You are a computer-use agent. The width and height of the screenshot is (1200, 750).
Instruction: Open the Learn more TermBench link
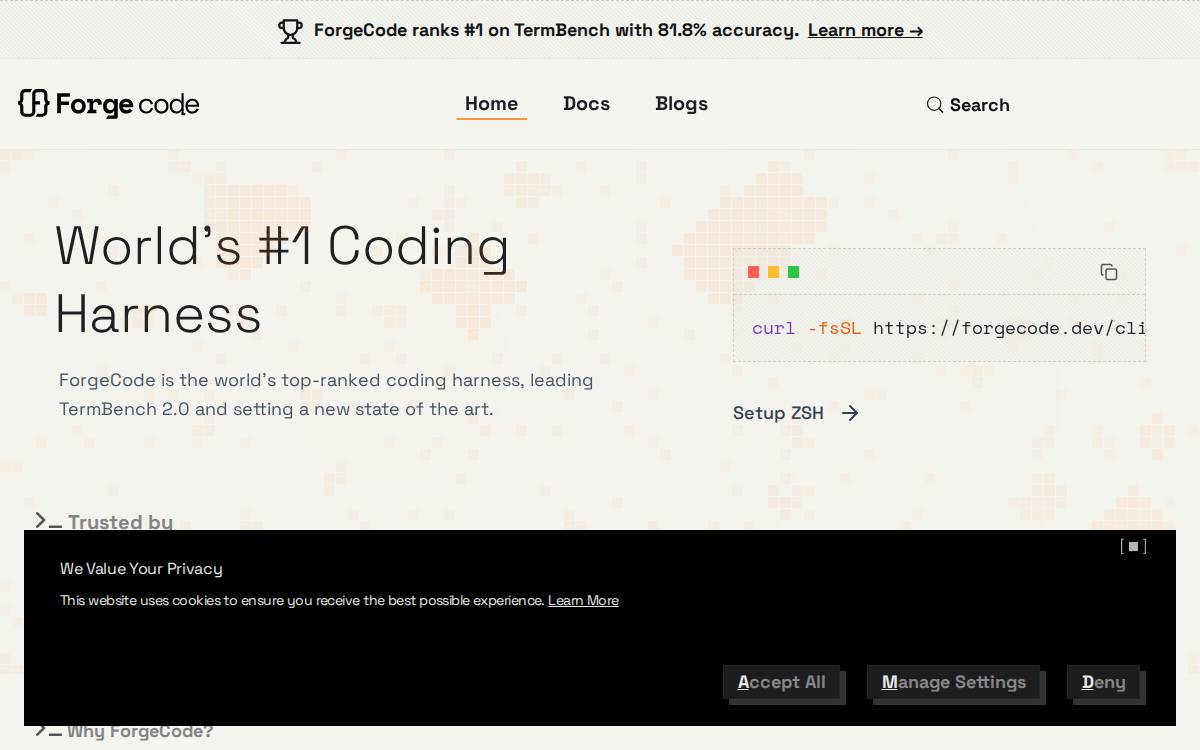tap(865, 30)
